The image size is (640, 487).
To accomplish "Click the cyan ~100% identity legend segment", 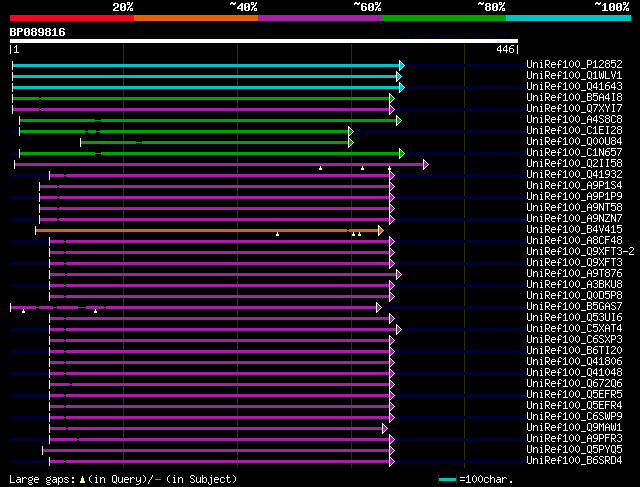I will click(568, 18).
